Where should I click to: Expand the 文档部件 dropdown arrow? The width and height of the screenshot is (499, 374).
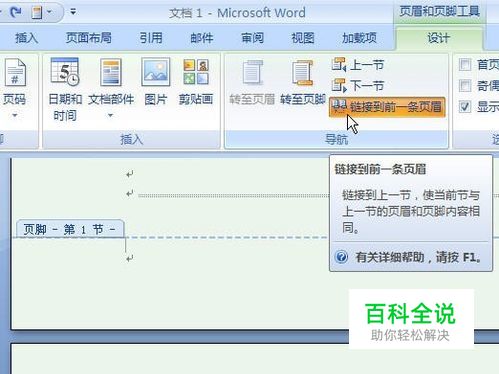(110, 115)
